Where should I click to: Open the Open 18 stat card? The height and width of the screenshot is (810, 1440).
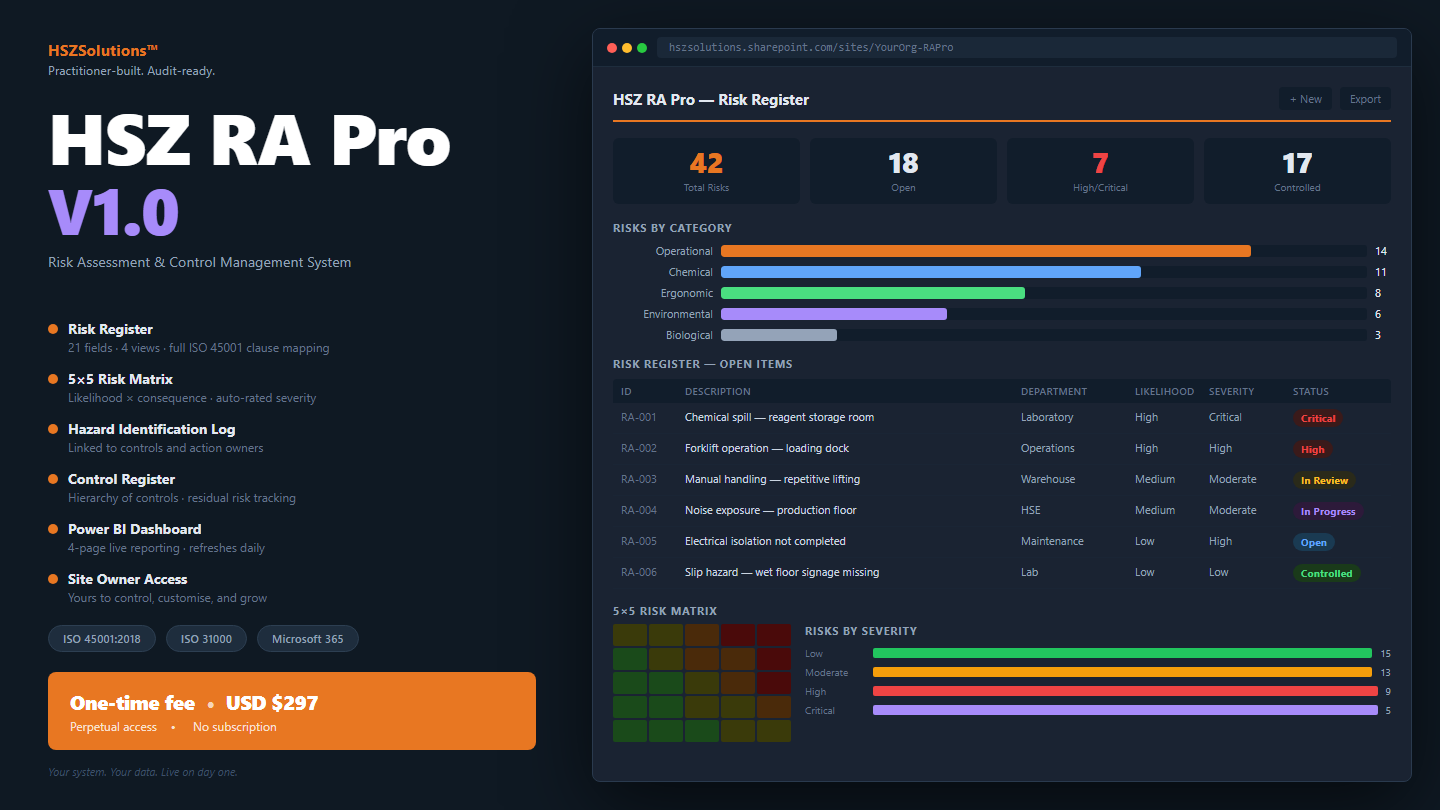coord(903,171)
